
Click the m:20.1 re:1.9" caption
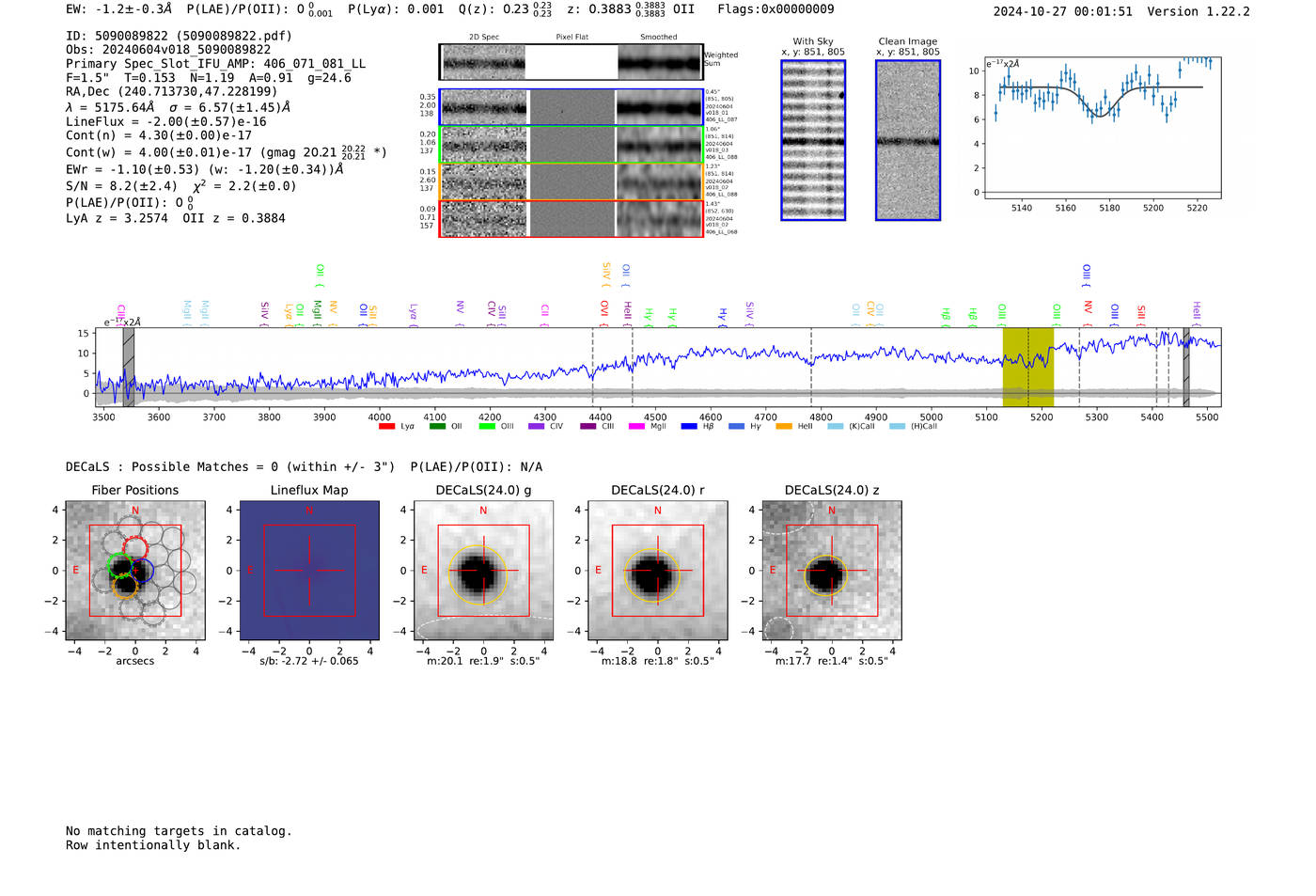(483, 661)
